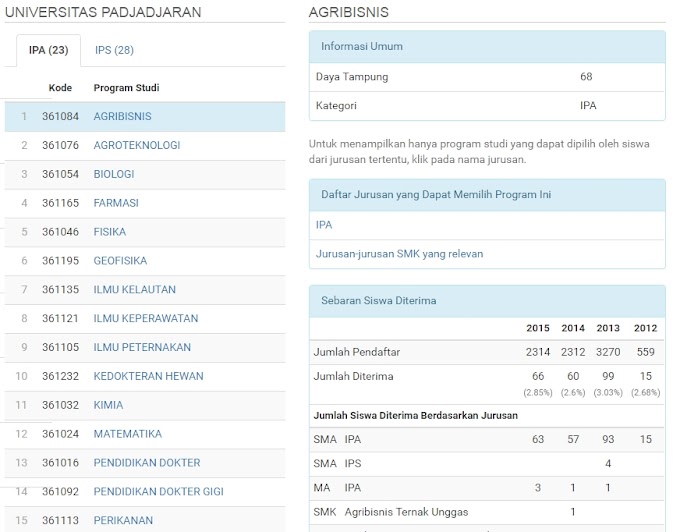Click MA IPA value 3
680x532 pixels.
[538, 488]
